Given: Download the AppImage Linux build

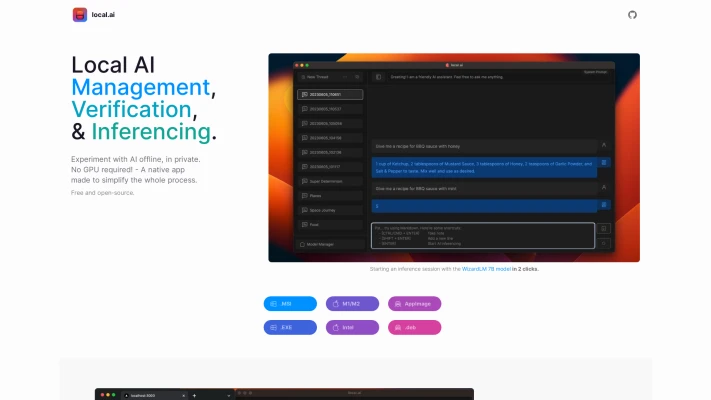Looking at the screenshot, I should (414, 304).
